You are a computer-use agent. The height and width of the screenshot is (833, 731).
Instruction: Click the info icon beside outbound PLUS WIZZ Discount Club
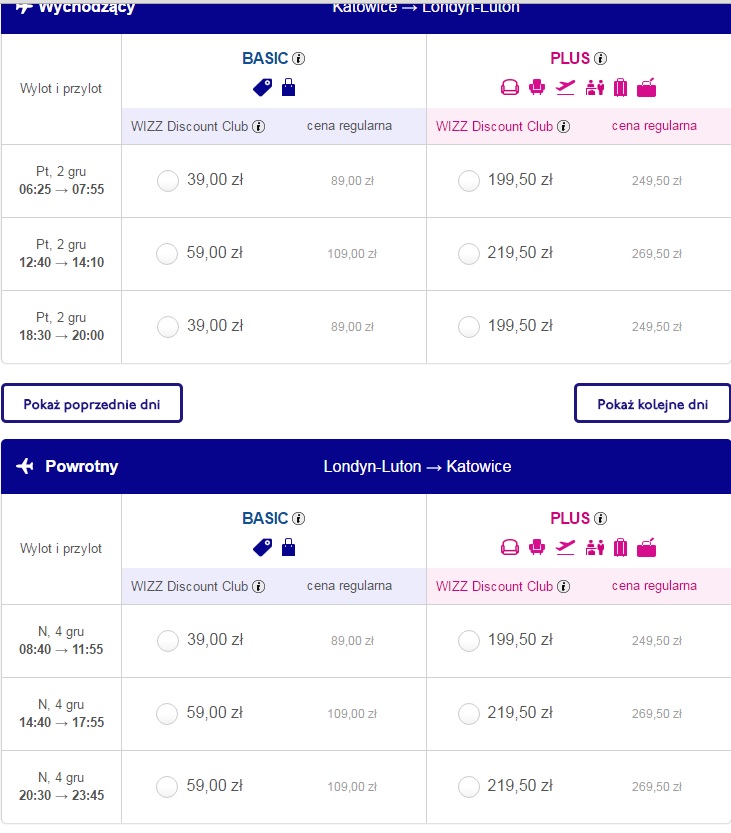pyautogui.click(x=564, y=126)
